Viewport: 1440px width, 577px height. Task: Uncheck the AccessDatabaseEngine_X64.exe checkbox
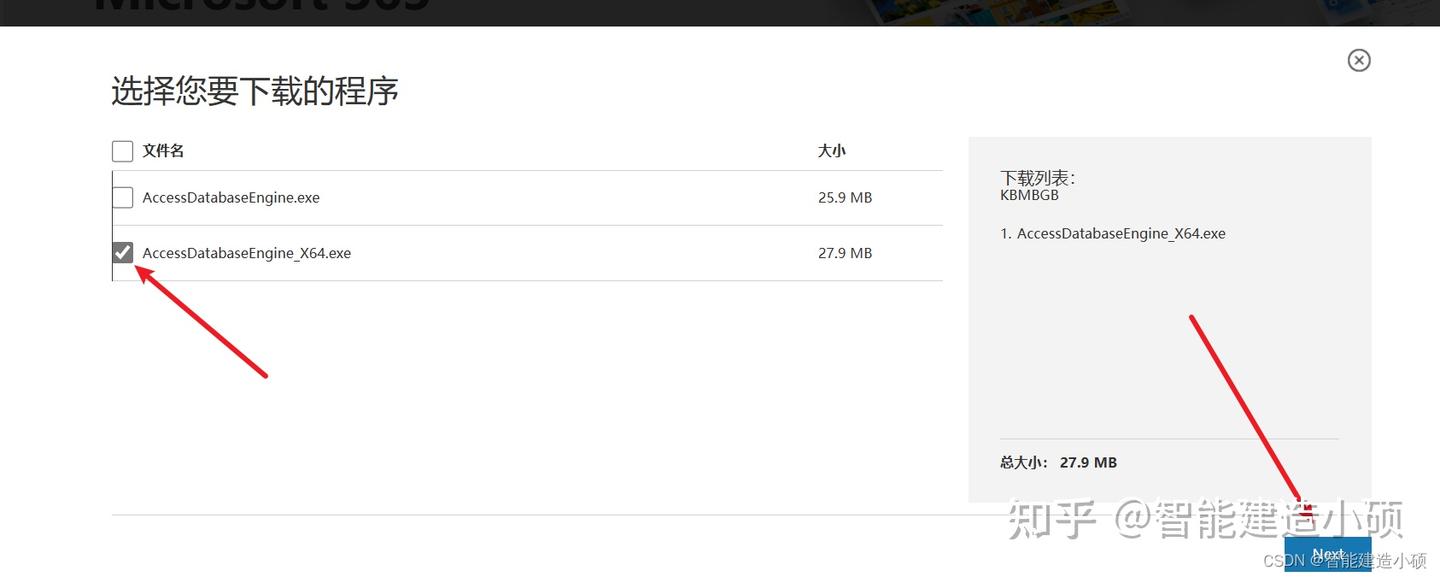point(122,253)
